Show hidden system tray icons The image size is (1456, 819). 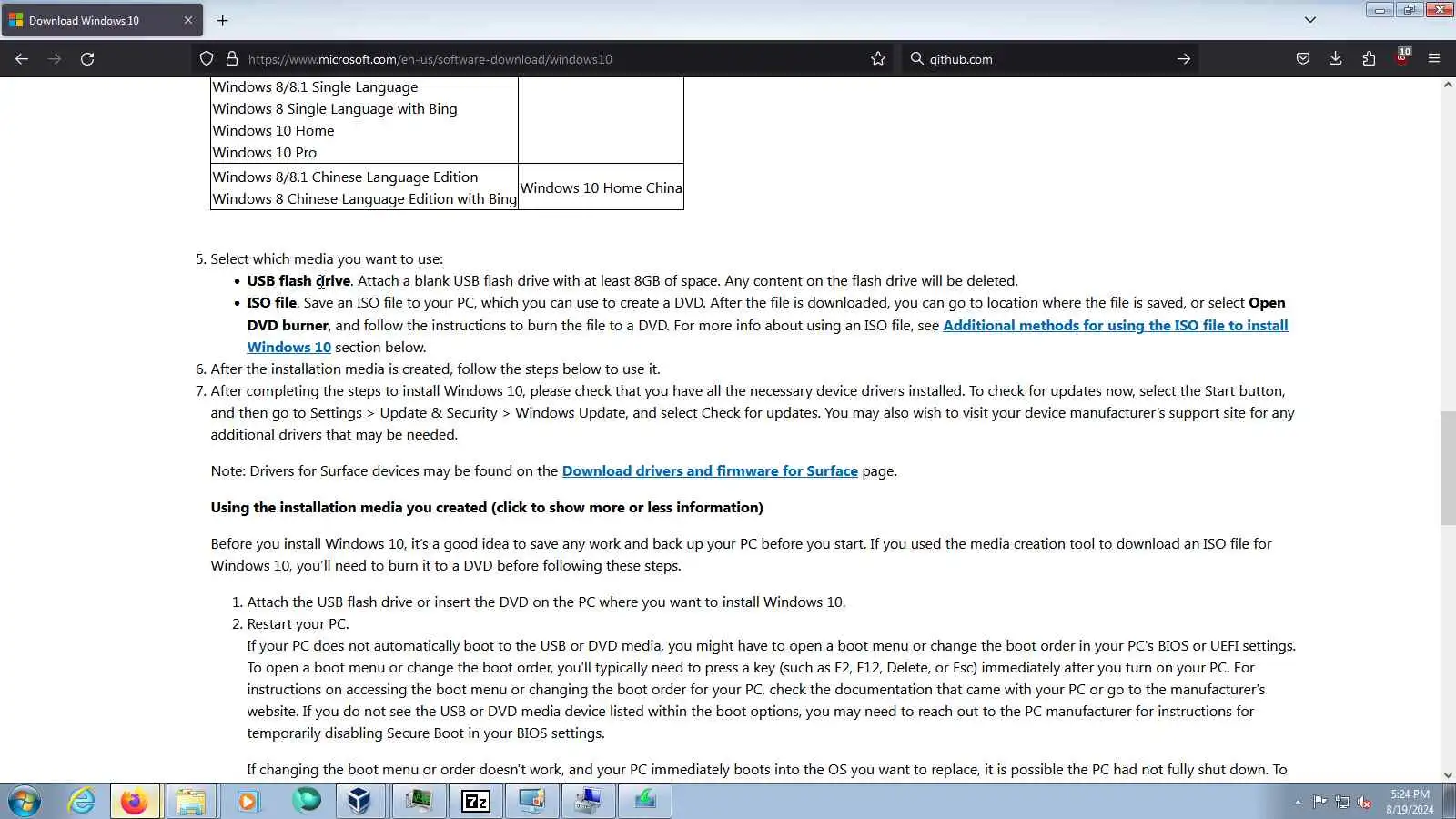click(x=1298, y=802)
